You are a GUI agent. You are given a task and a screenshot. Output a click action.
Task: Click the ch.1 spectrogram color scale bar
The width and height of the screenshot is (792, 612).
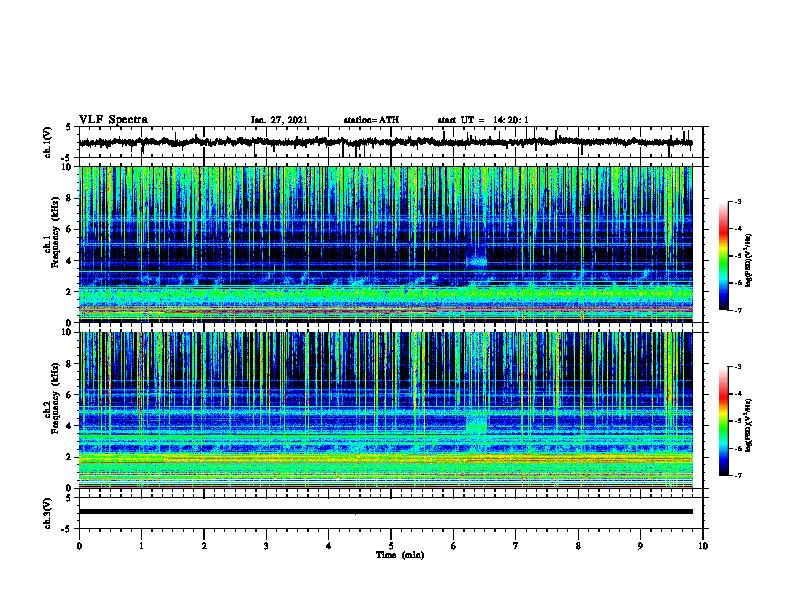[723, 256]
